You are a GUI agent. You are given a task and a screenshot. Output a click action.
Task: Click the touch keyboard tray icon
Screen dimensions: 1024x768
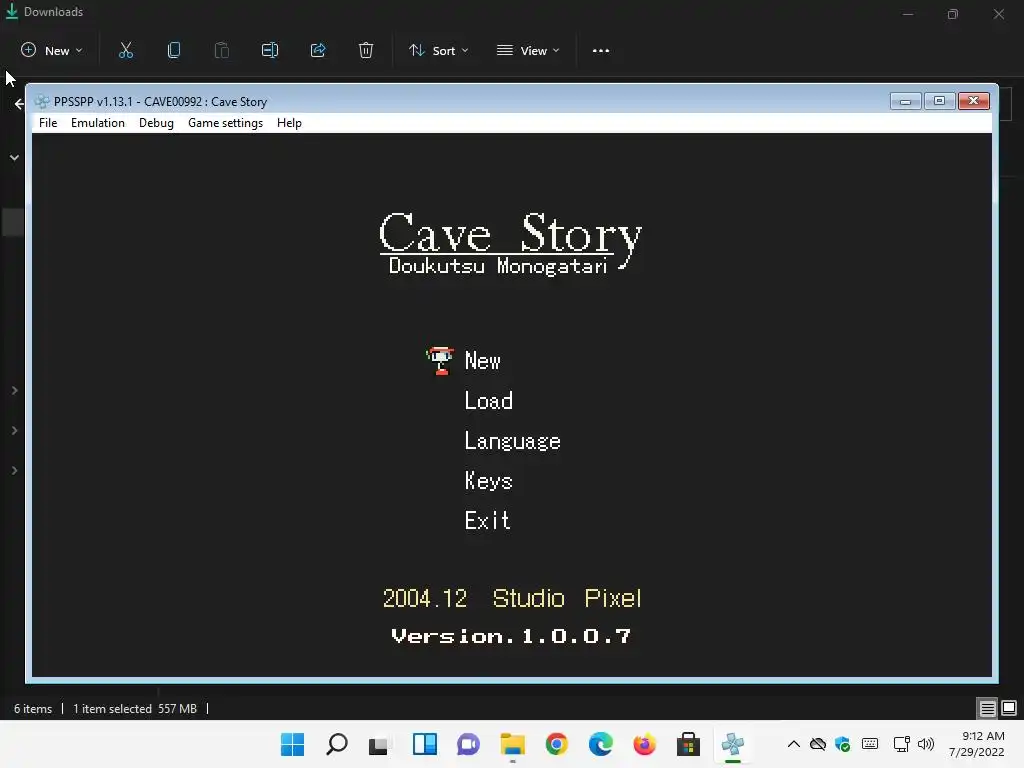[x=870, y=744]
